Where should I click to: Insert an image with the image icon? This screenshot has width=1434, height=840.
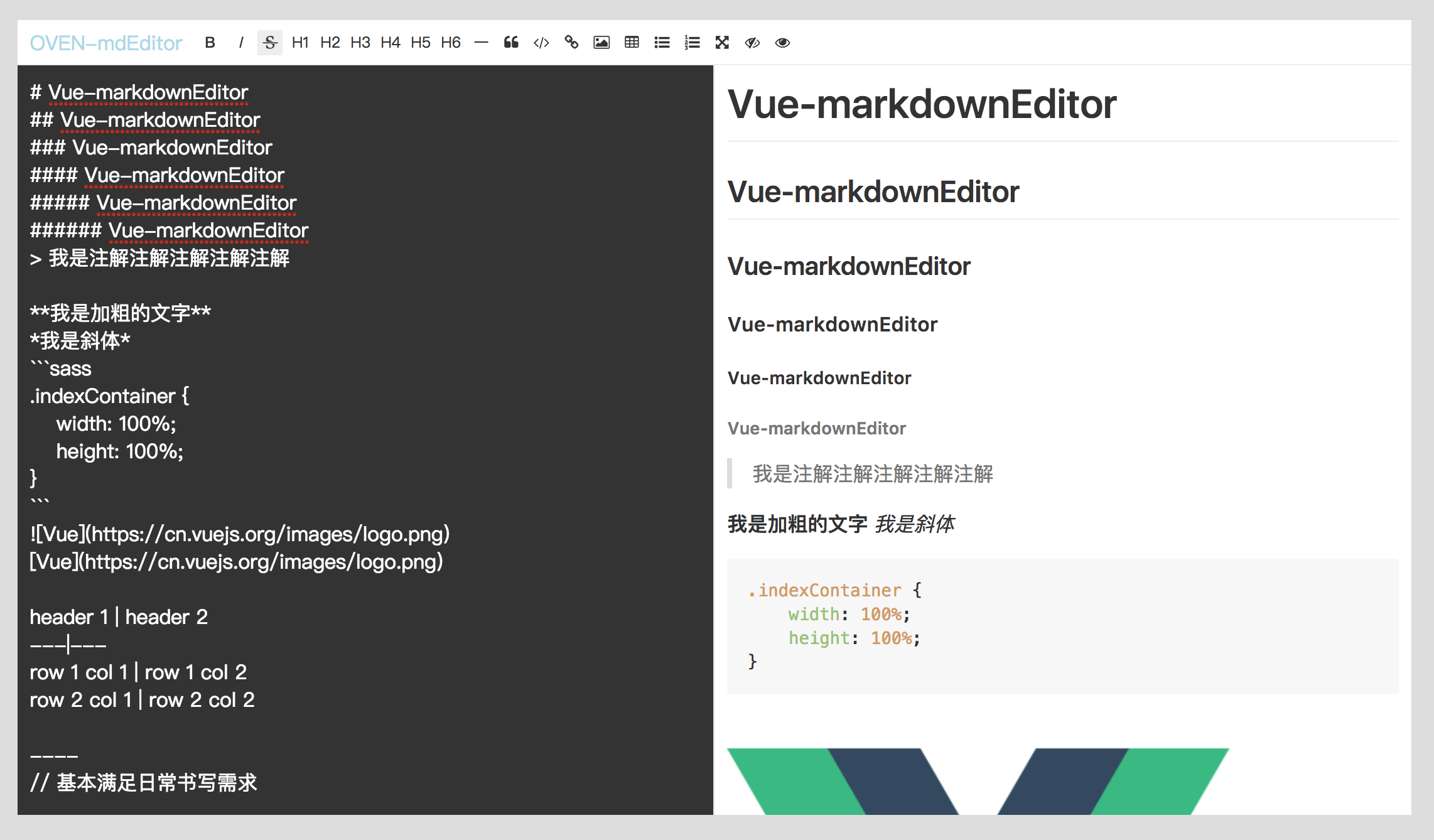click(x=601, y=42)
